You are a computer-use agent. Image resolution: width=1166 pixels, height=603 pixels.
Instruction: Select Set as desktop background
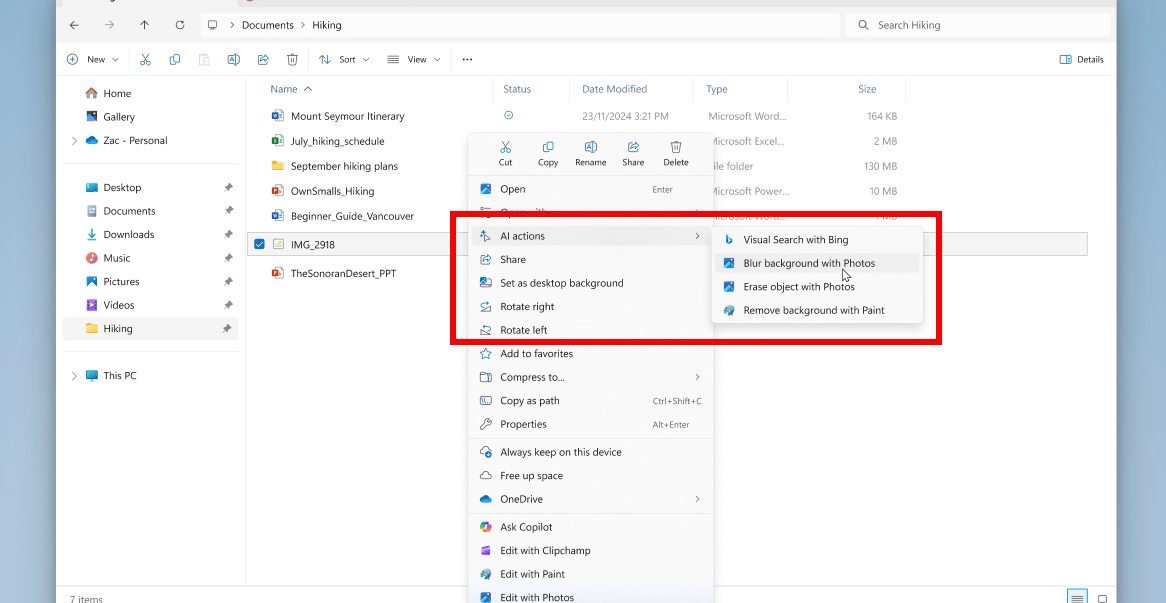561,283
